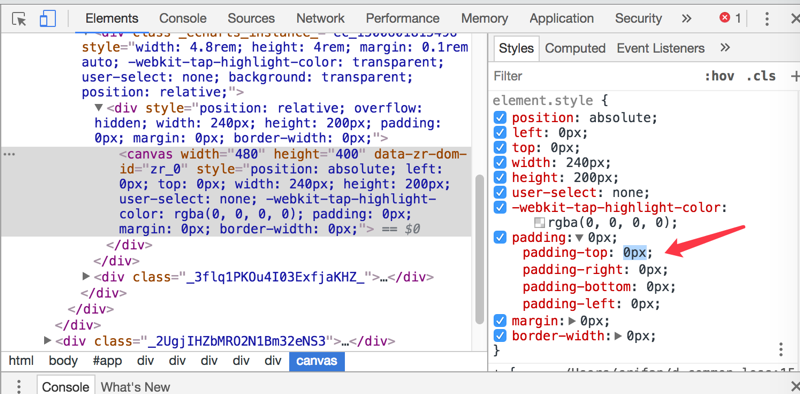Uncheck the position property checkbox
Image resolution: width=800 pixels, height=394 pixels.
(x=500, y=118)
